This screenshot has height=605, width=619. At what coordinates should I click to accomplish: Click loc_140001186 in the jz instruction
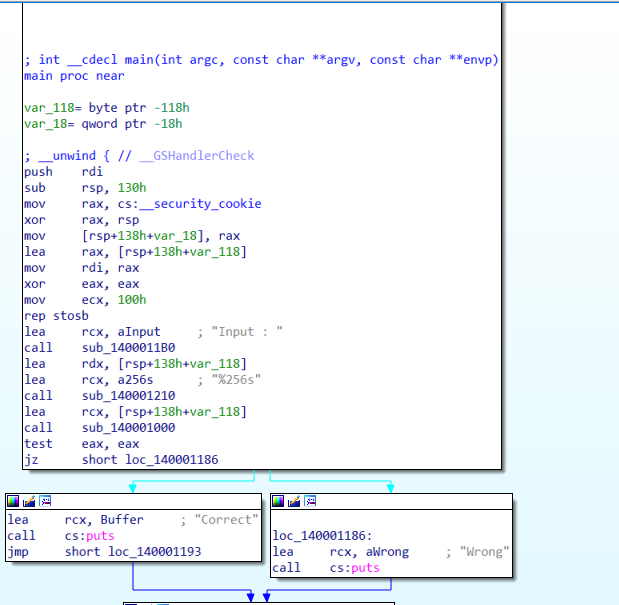click(x=171, y=460)
